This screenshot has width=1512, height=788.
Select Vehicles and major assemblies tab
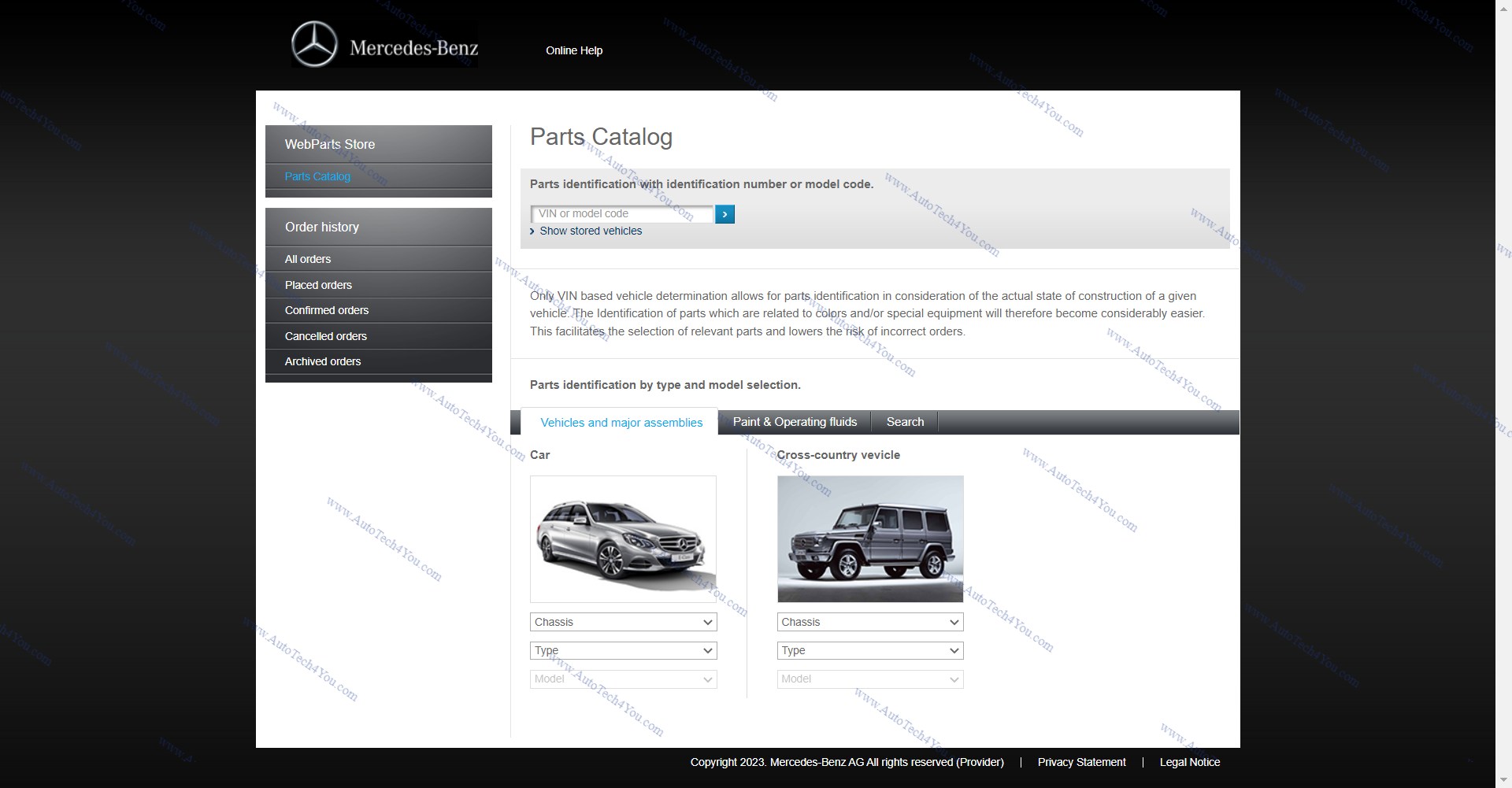point(621,423)
